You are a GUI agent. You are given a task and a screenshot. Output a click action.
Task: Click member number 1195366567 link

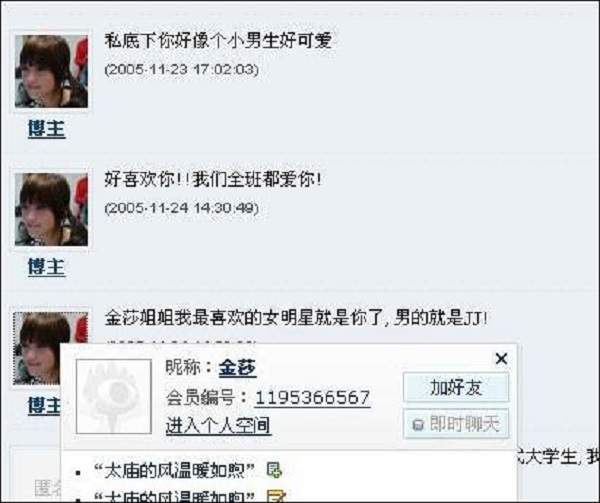312,397
